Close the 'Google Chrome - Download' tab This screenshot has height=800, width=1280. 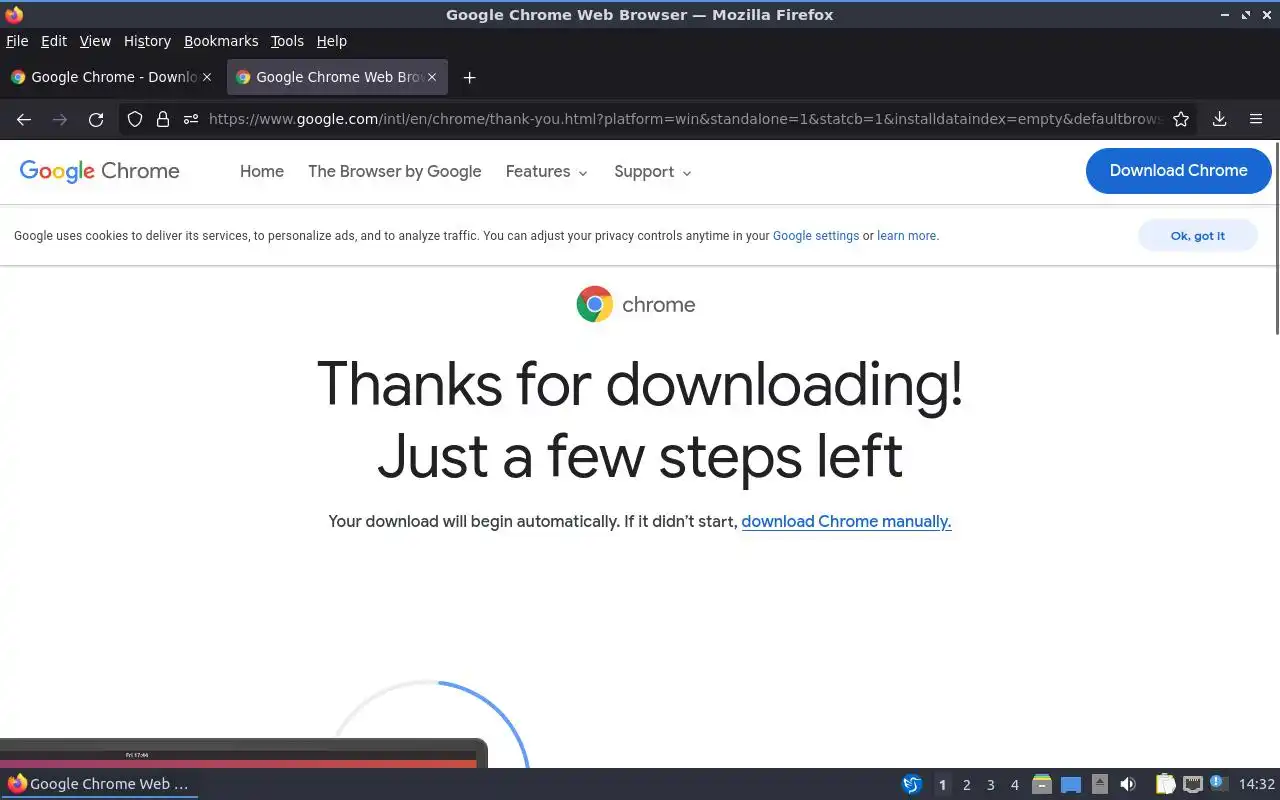click(x=207, y=77)
